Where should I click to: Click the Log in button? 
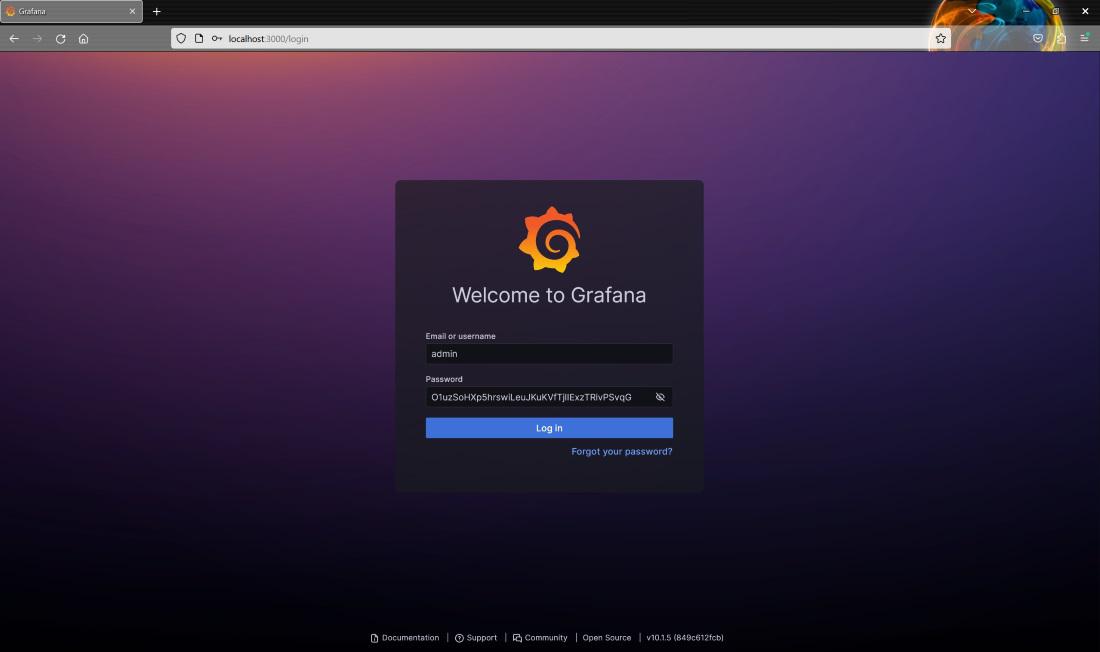tap(549, 428)
